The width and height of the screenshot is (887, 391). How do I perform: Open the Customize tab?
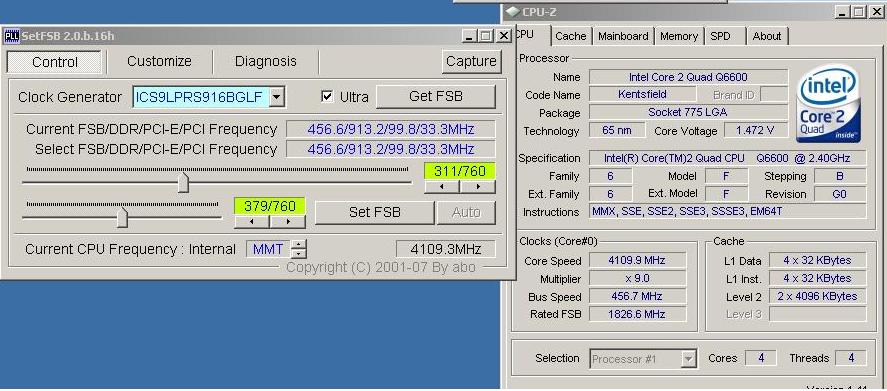159,61
